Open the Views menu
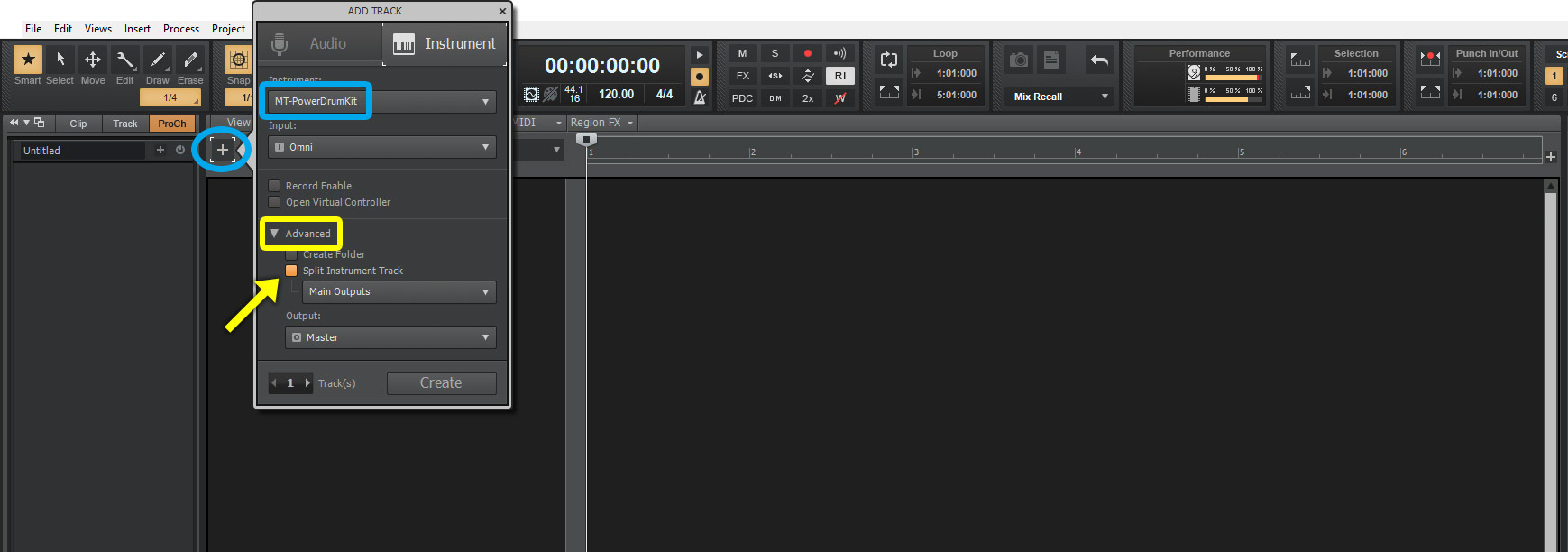 98,29
